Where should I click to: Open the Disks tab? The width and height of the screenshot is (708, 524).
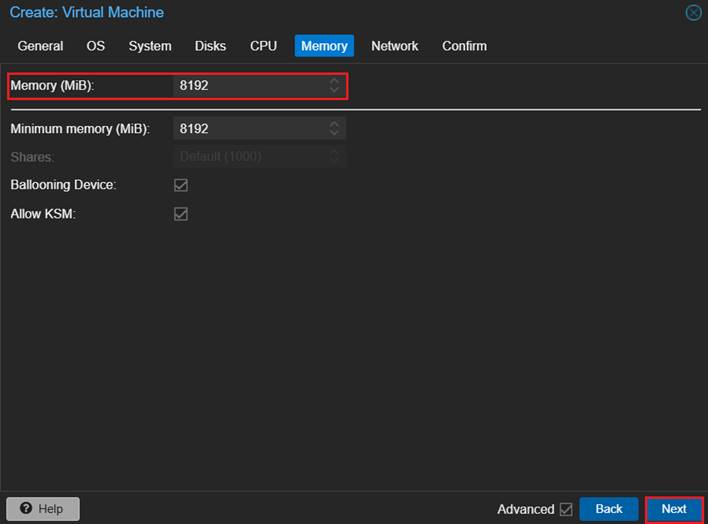coord(210,46)
